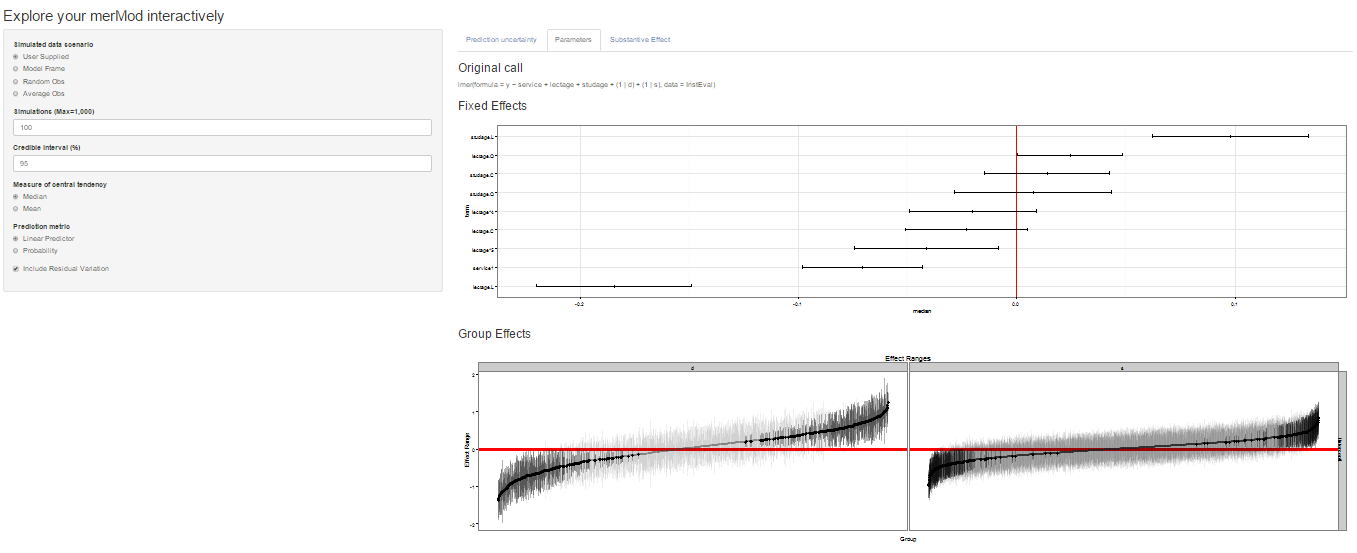
Task: Pick the Average Obs radio button
Action: click(16, 93)
